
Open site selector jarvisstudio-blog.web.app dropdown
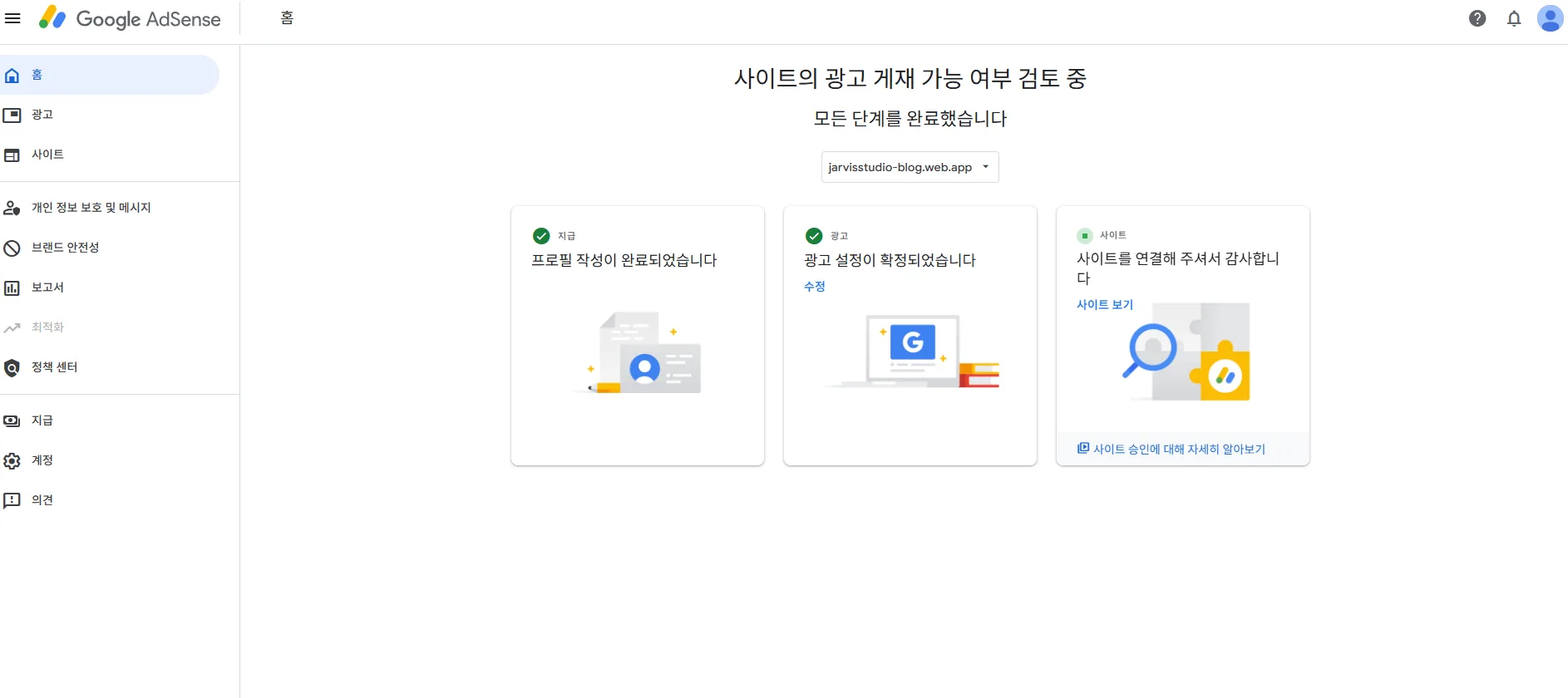910,167
